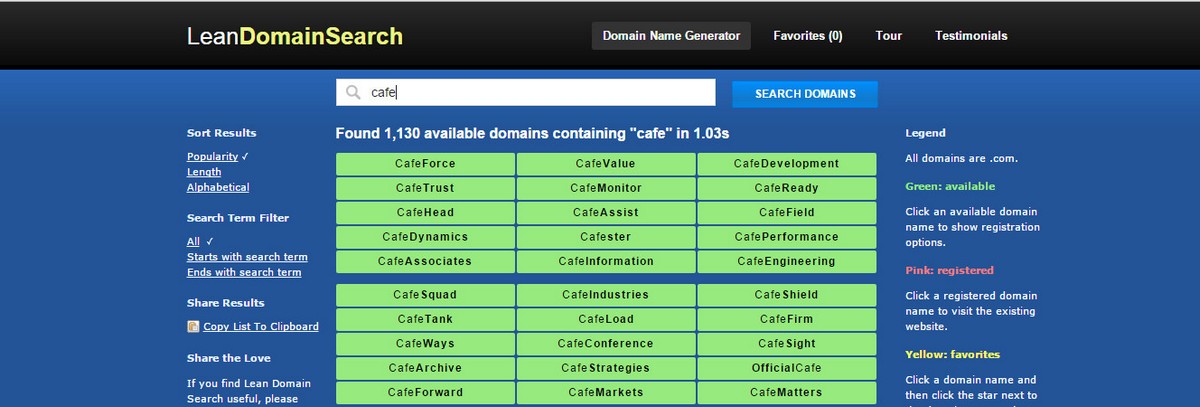
Task: Select the CafeInformation domain
Action: point(606,261)
